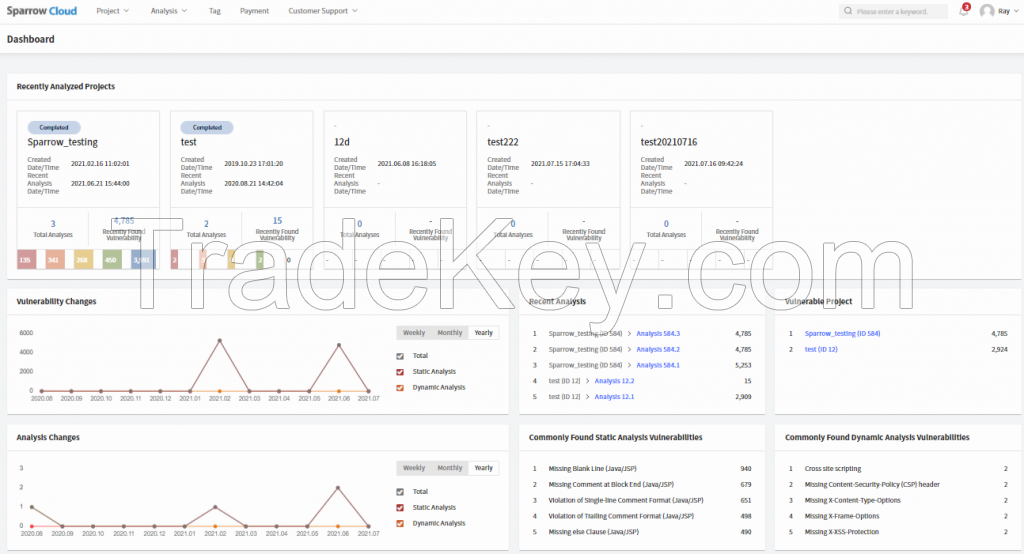Open Sparrow_testing (ID 584) vulnerable project link

pyautogui.click(x=842, y=333)
